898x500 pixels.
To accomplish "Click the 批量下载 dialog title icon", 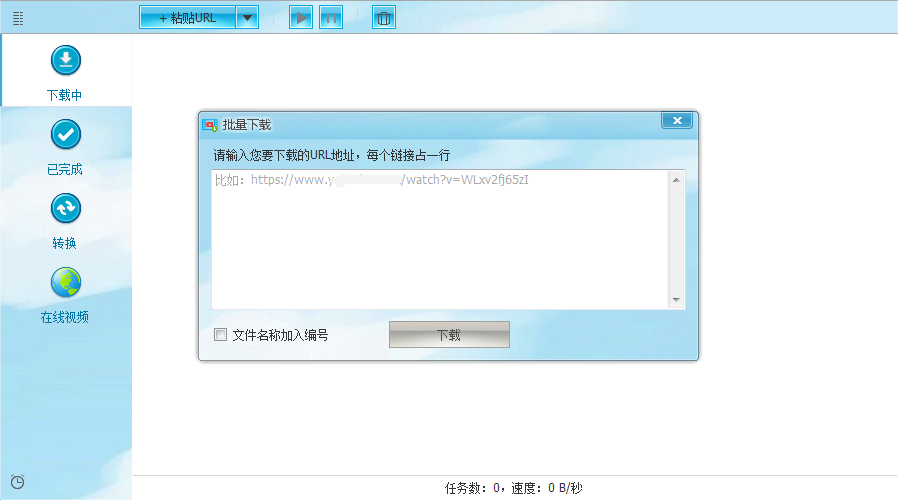I will click(210, 125).
